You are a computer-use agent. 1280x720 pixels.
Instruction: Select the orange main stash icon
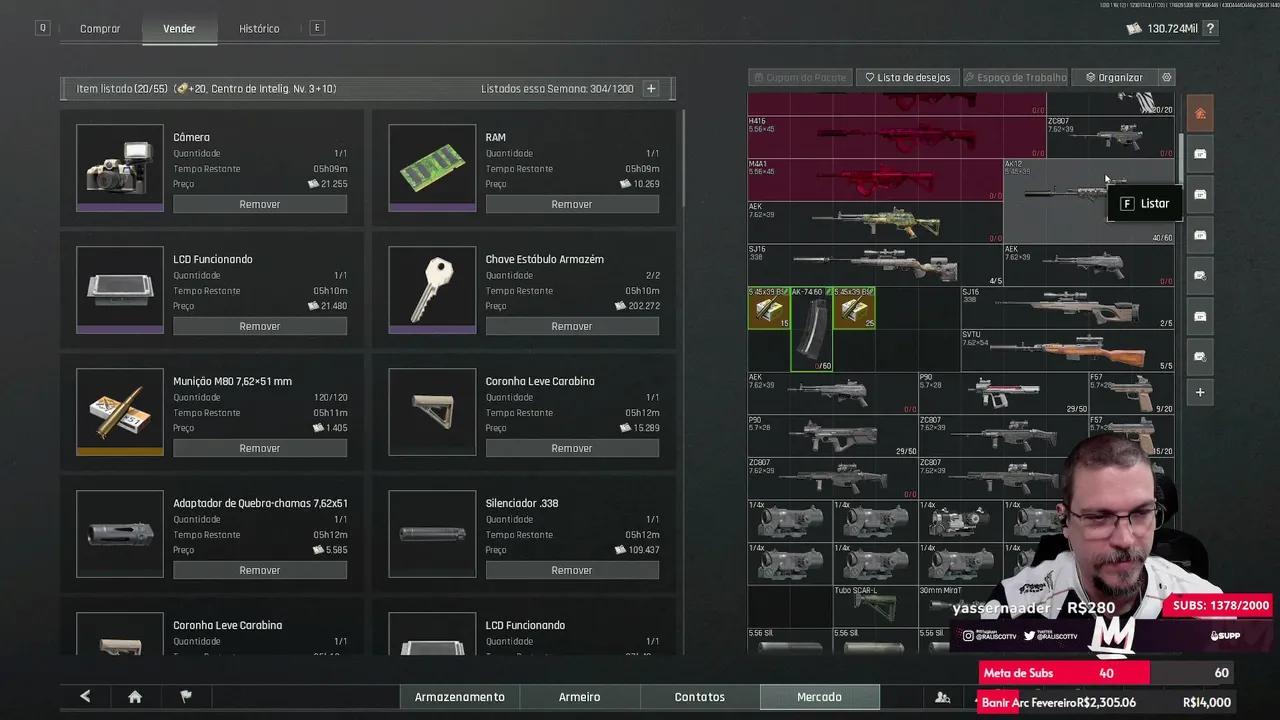click(1200, 113)
